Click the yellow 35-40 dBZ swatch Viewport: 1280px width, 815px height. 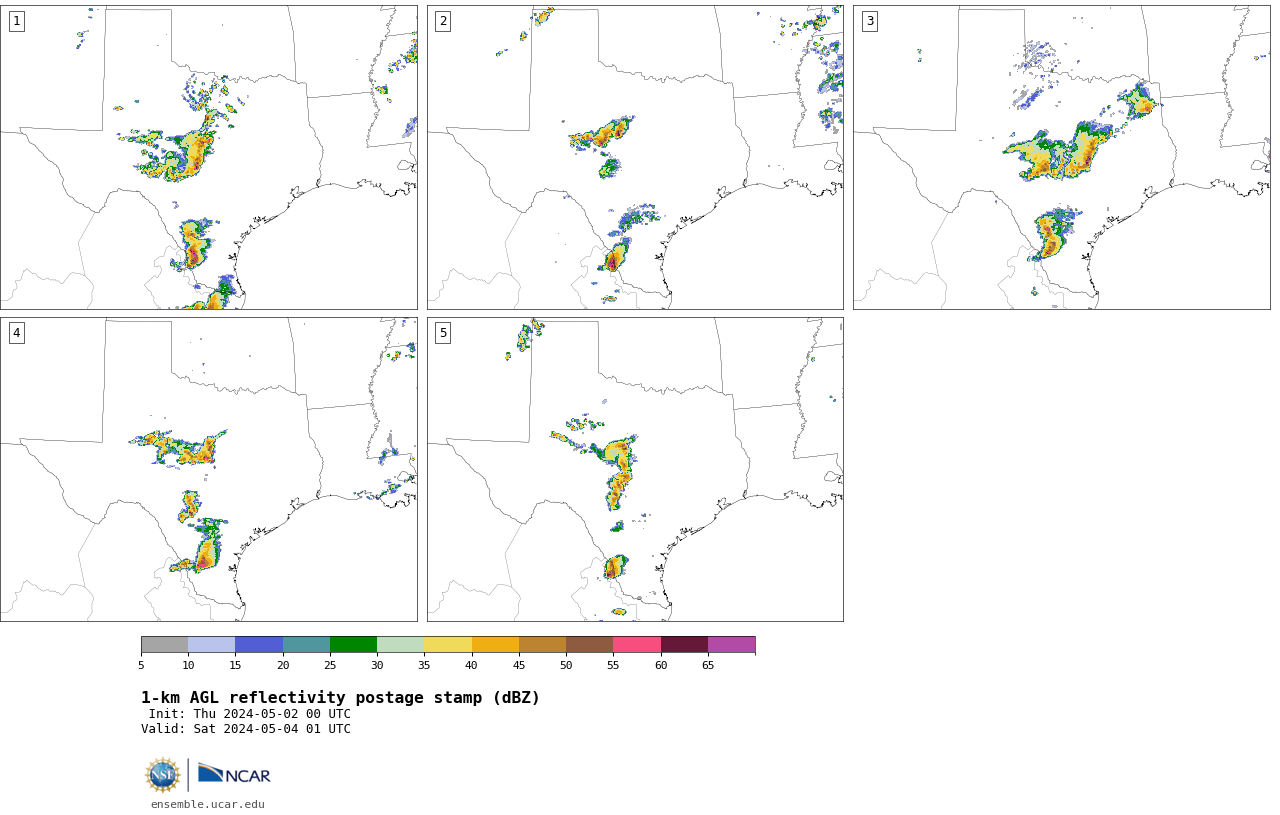448,644
